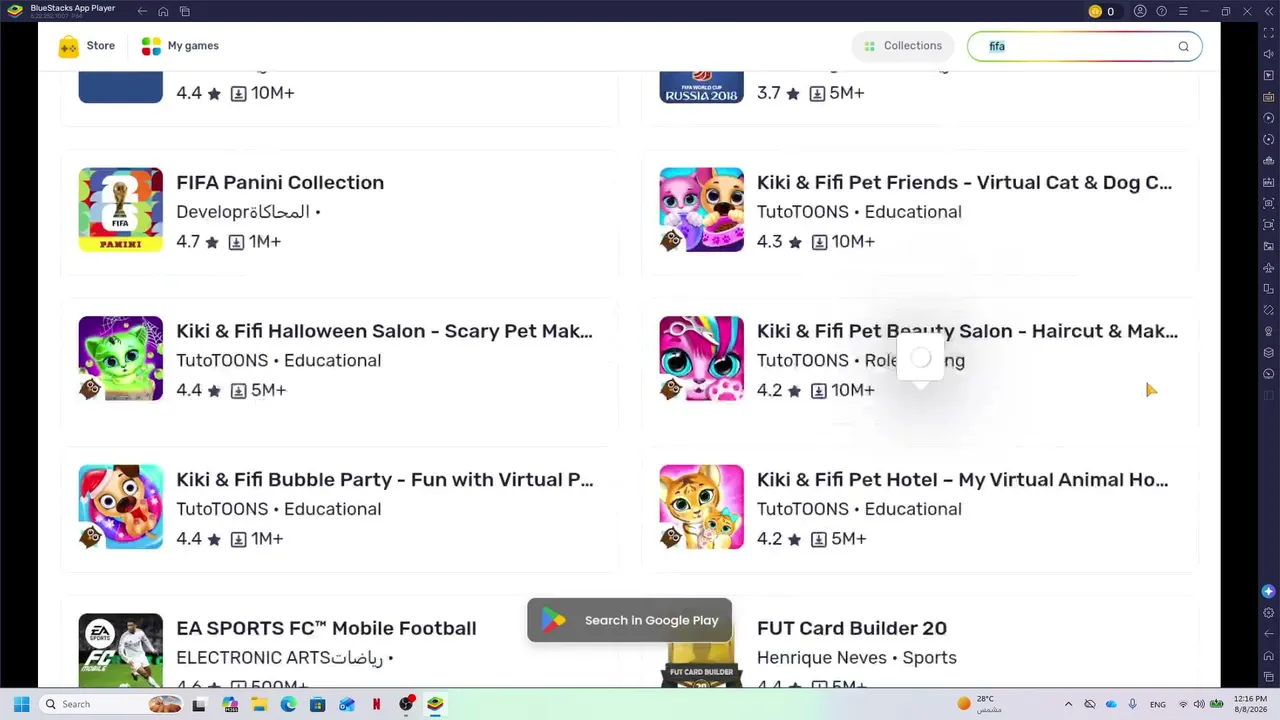
Task: Select EA SPORTS FC Mobile Football title
Action: (326, 628)
